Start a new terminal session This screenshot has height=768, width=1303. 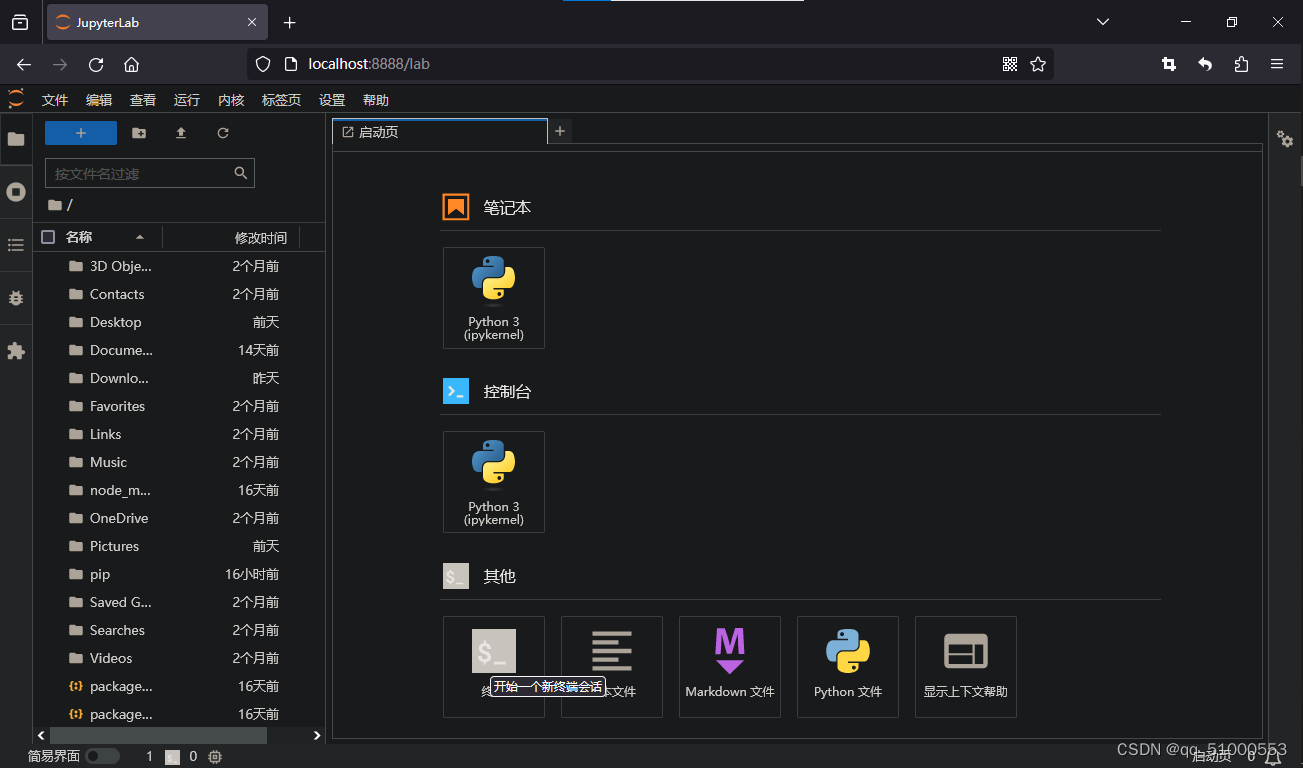tap(494, 667)
